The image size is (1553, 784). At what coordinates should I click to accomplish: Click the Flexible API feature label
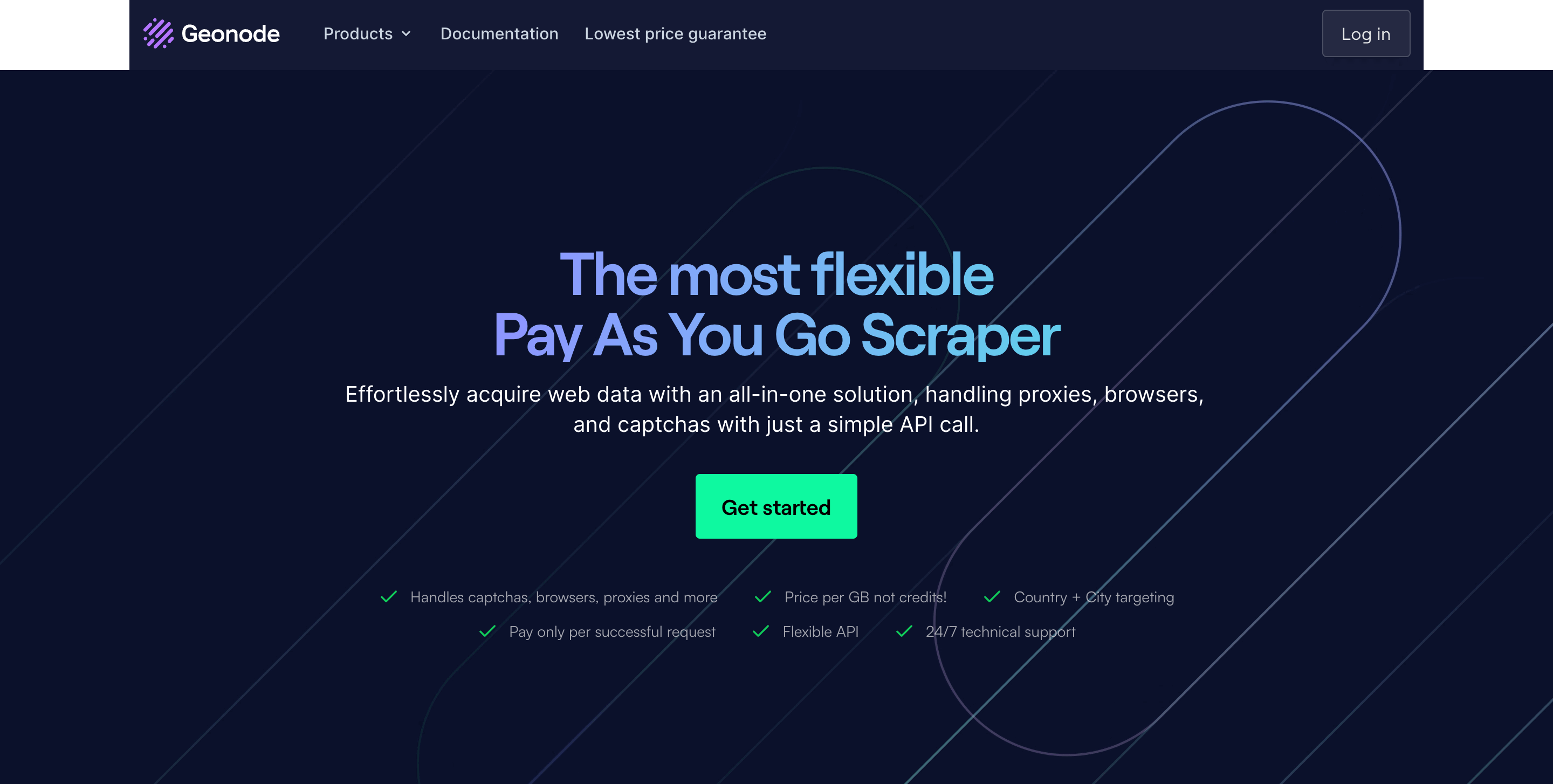[820, 631]
